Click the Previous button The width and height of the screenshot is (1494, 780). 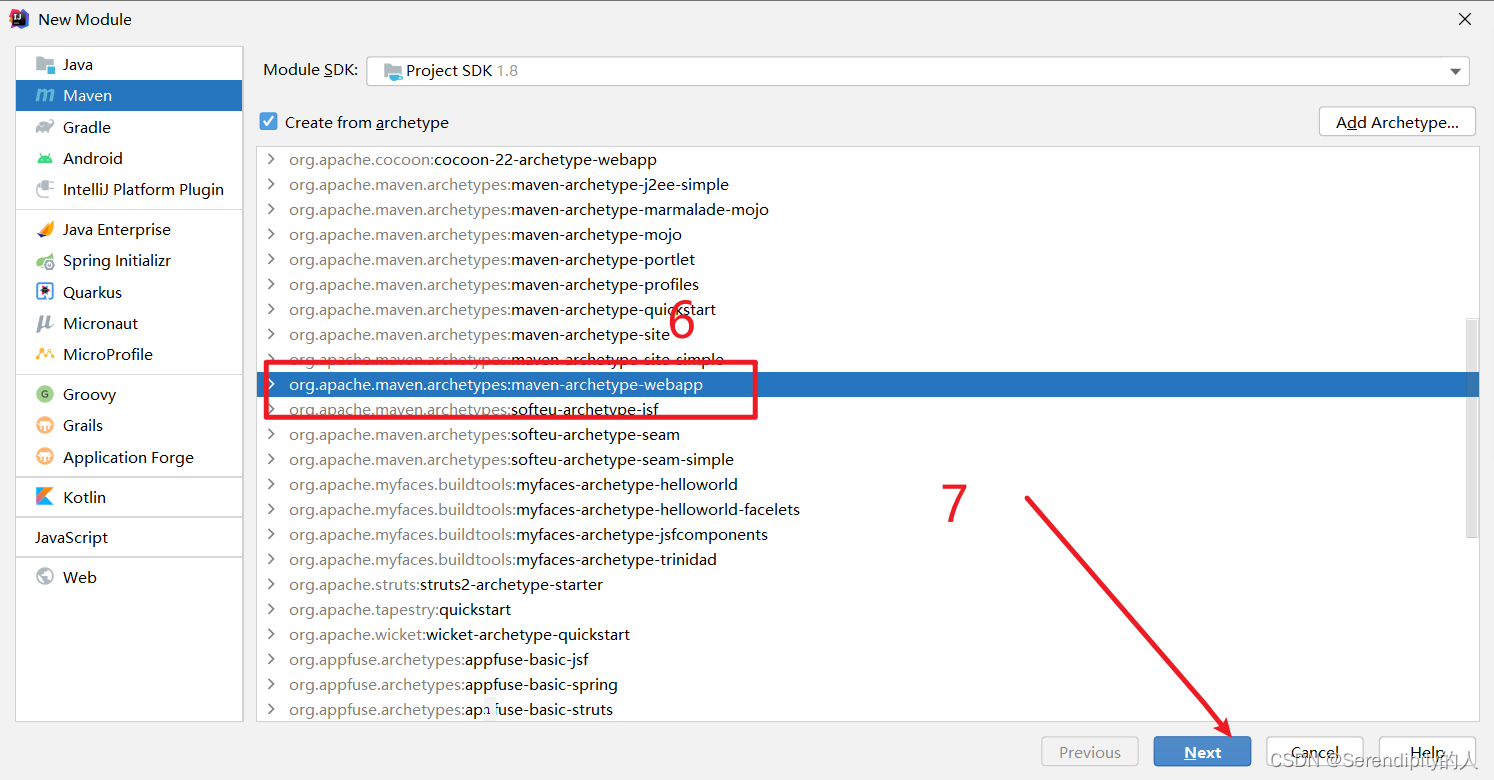click(x=1090, y=752)
